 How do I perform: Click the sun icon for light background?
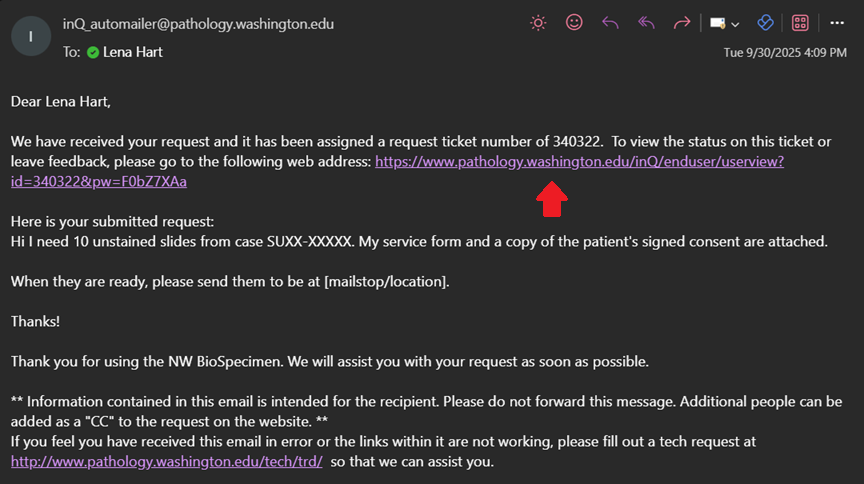tap(538, 23)
